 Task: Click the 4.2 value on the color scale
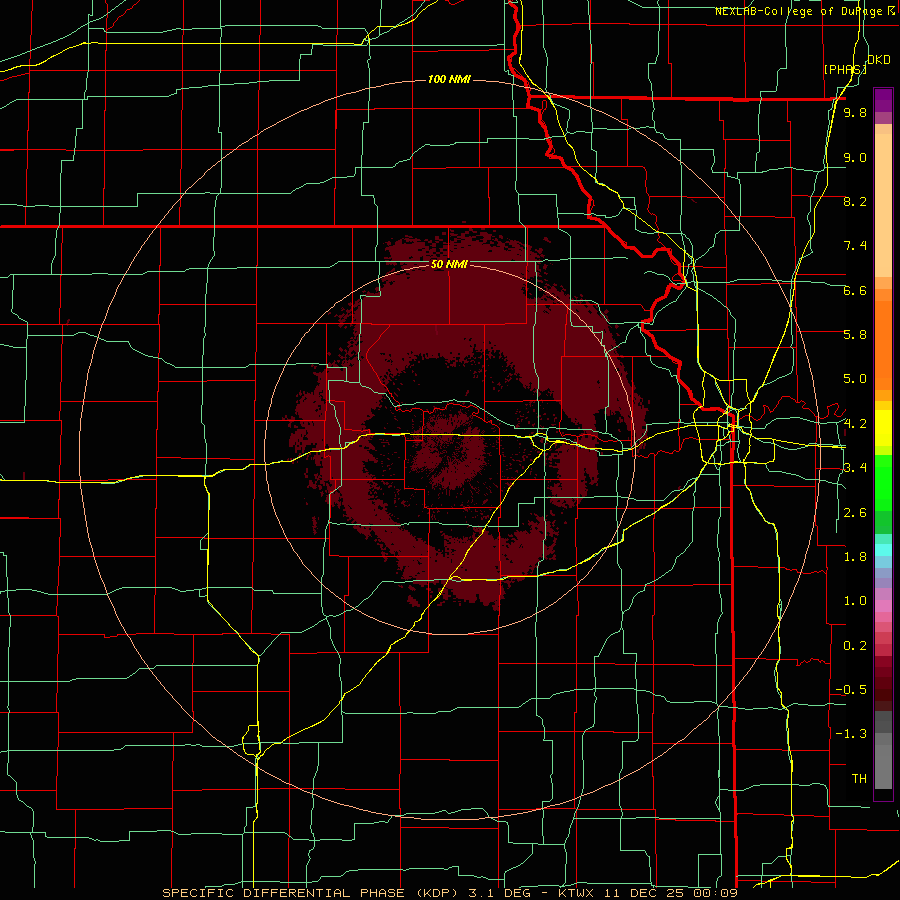click(x=855, y=424)
